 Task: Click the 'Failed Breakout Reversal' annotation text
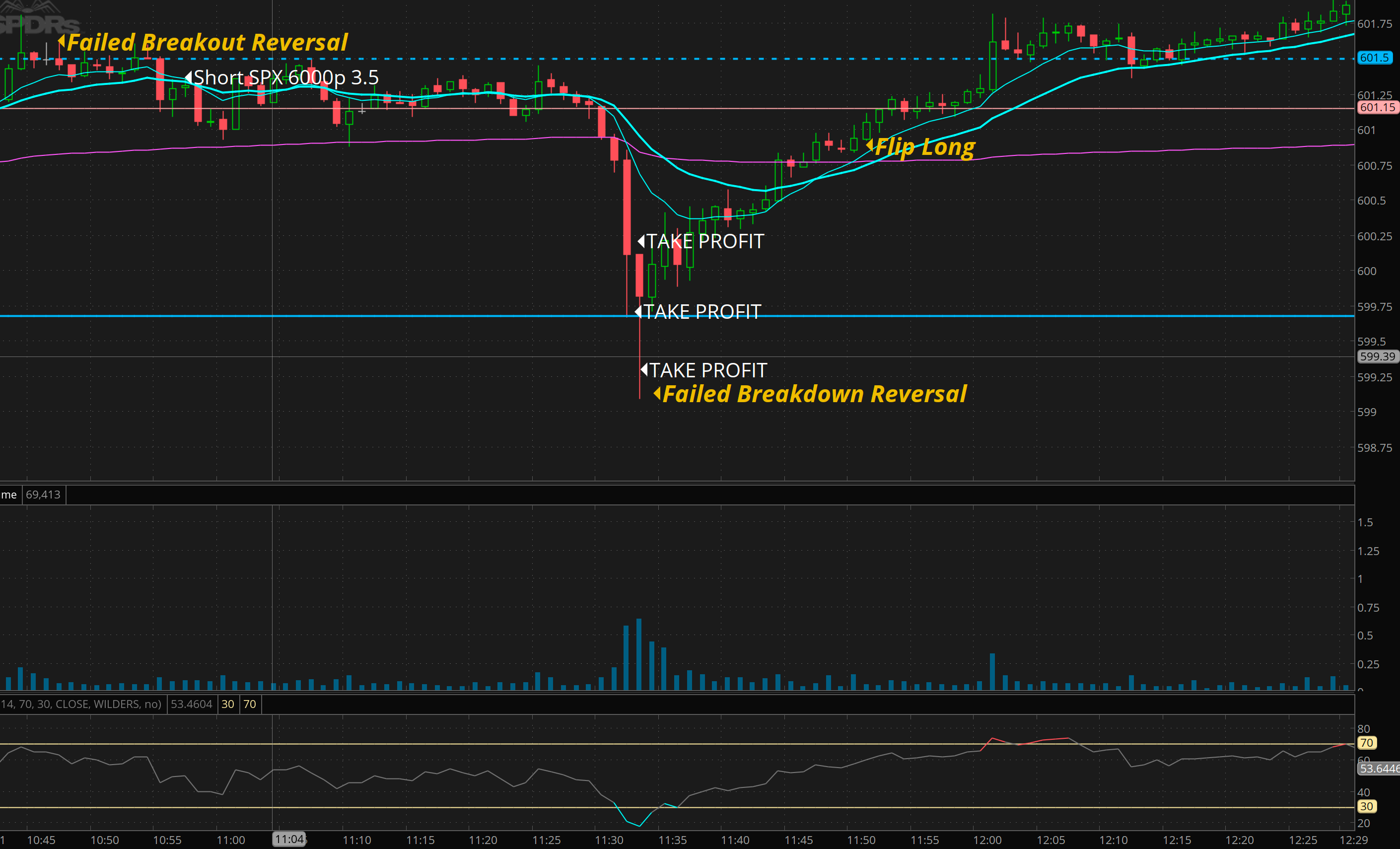[x=207, y=43]
